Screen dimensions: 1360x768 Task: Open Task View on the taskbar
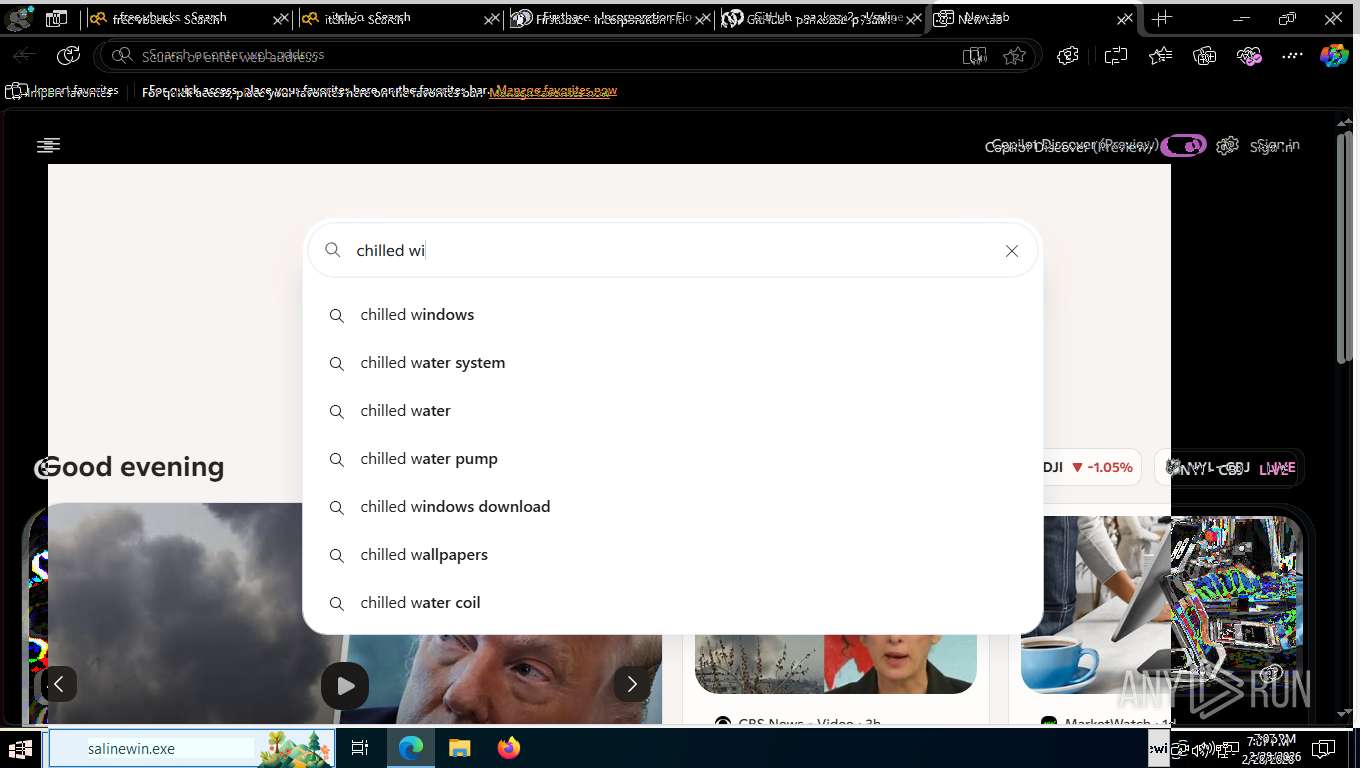(360, 748)
